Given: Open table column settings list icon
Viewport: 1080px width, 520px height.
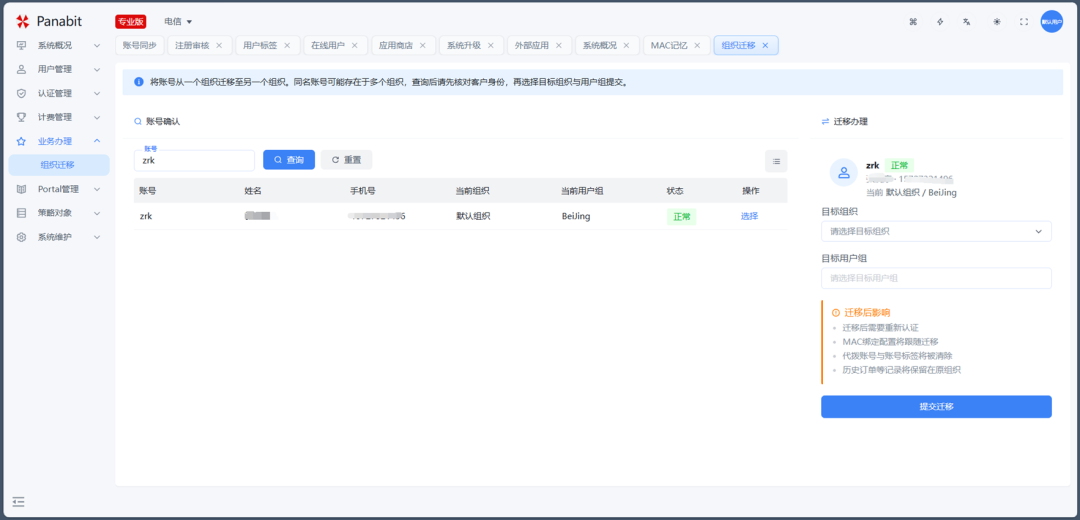Looking at the screenshot, I should 776,161.
